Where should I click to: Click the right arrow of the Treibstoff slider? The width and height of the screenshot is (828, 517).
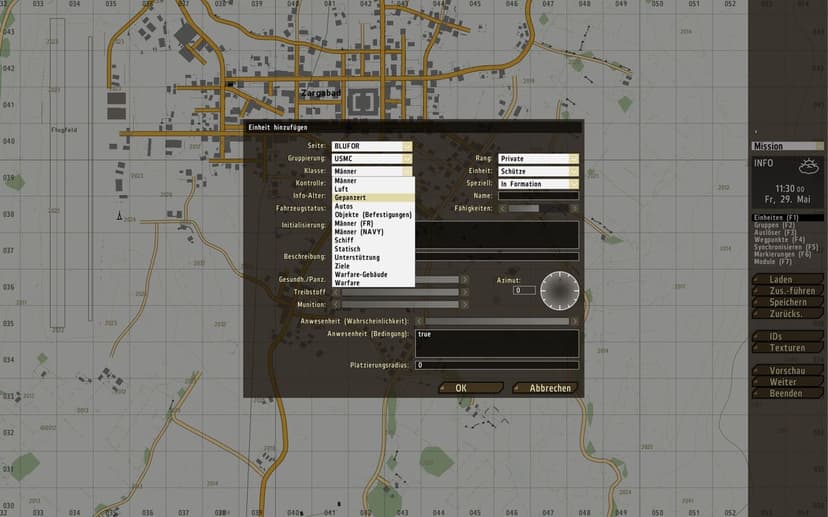465,292
